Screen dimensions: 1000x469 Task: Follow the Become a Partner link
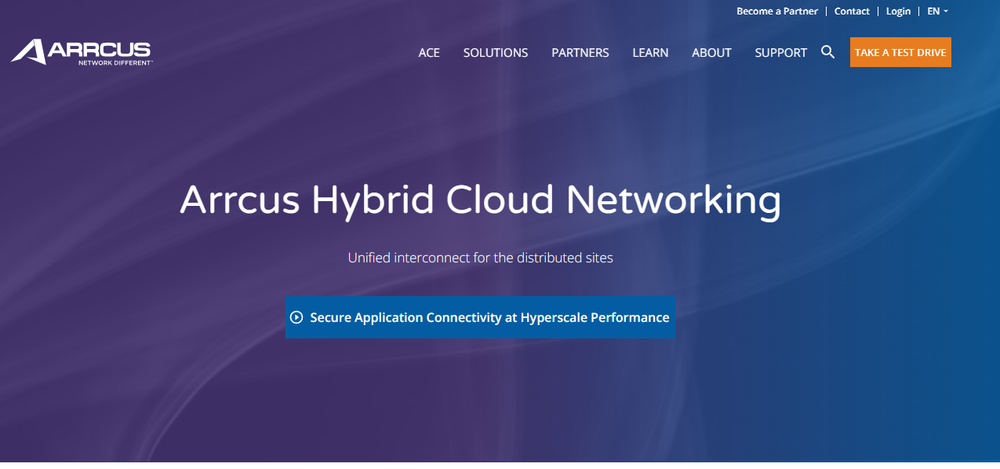click(777, 11)
